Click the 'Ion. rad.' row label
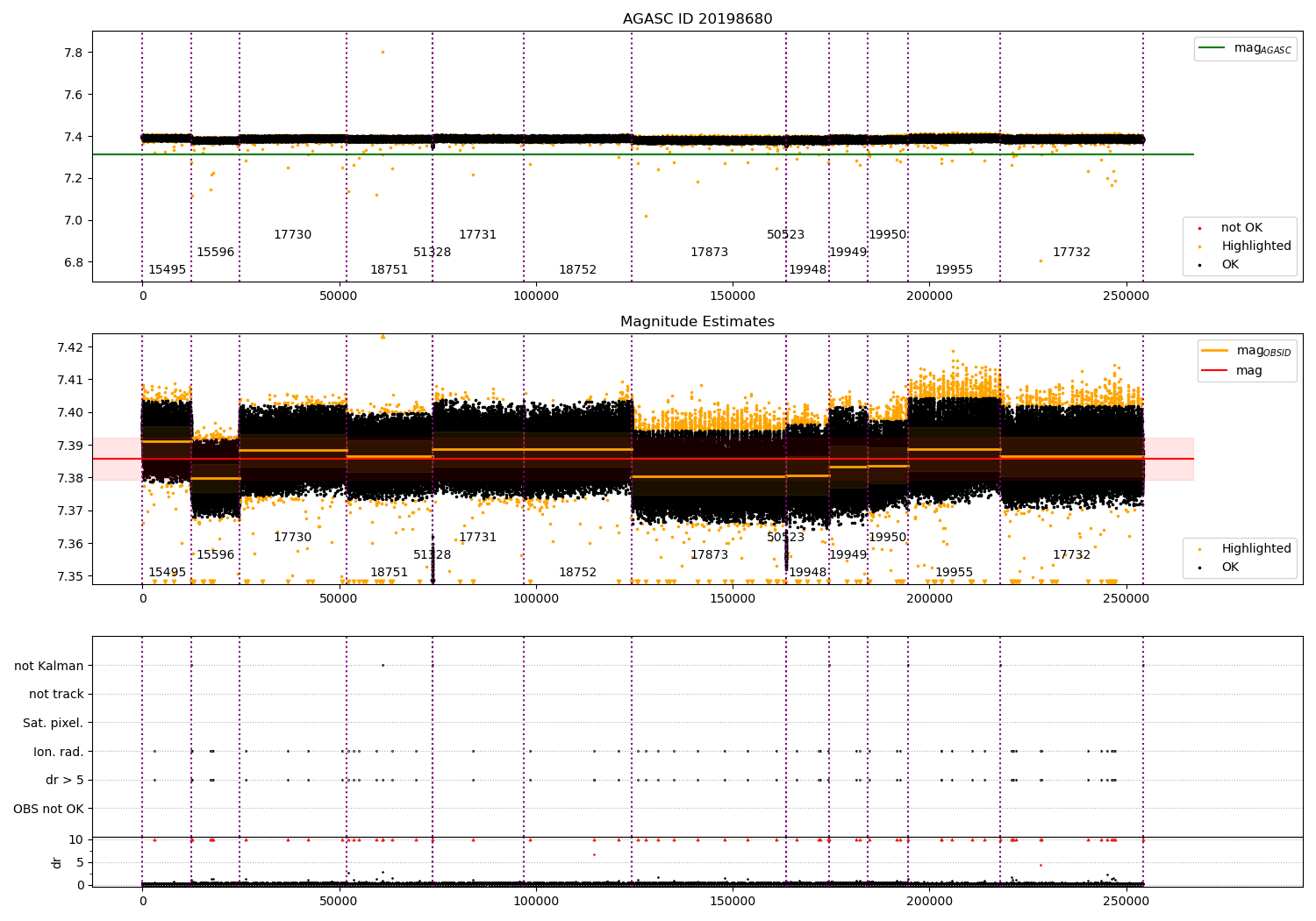The image size is (1316, 921). [x=59, y=752]
